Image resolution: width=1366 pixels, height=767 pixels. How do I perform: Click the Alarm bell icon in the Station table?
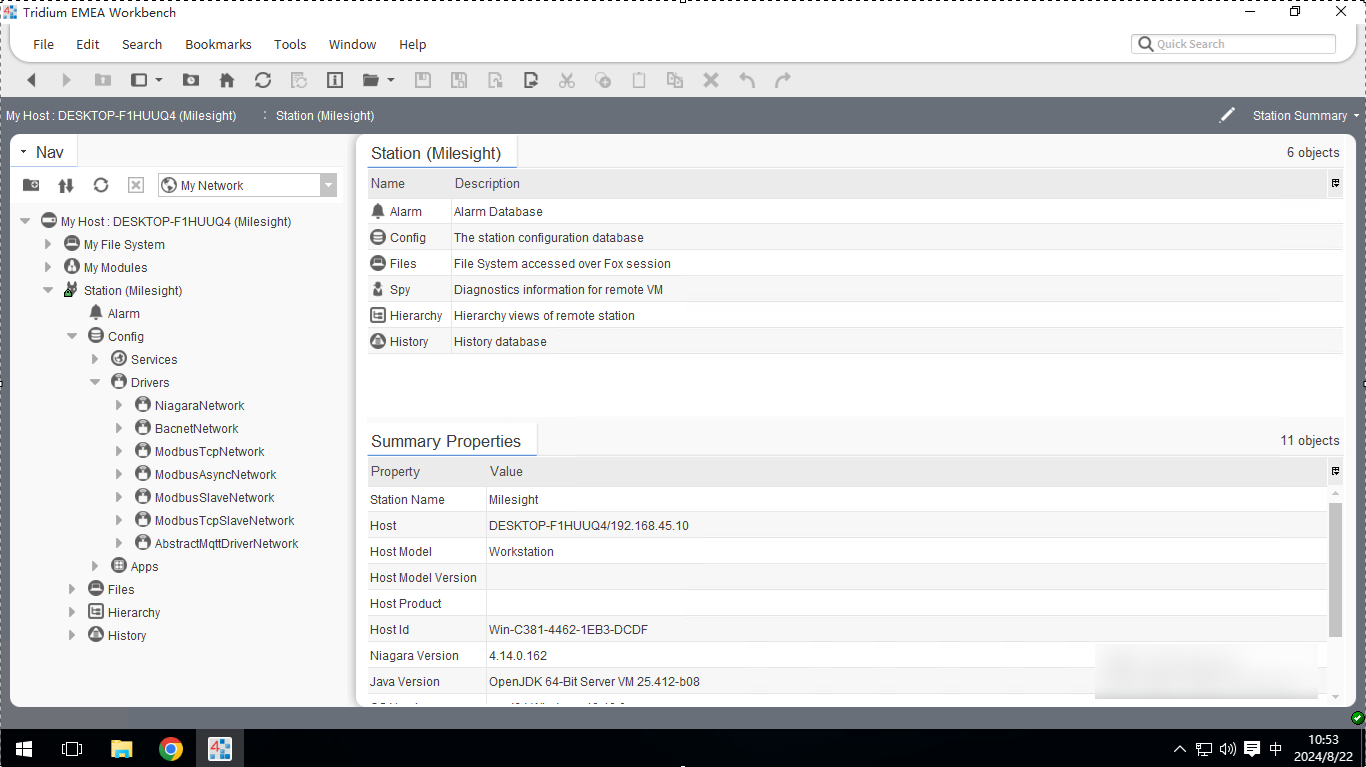tap(378, 211)
